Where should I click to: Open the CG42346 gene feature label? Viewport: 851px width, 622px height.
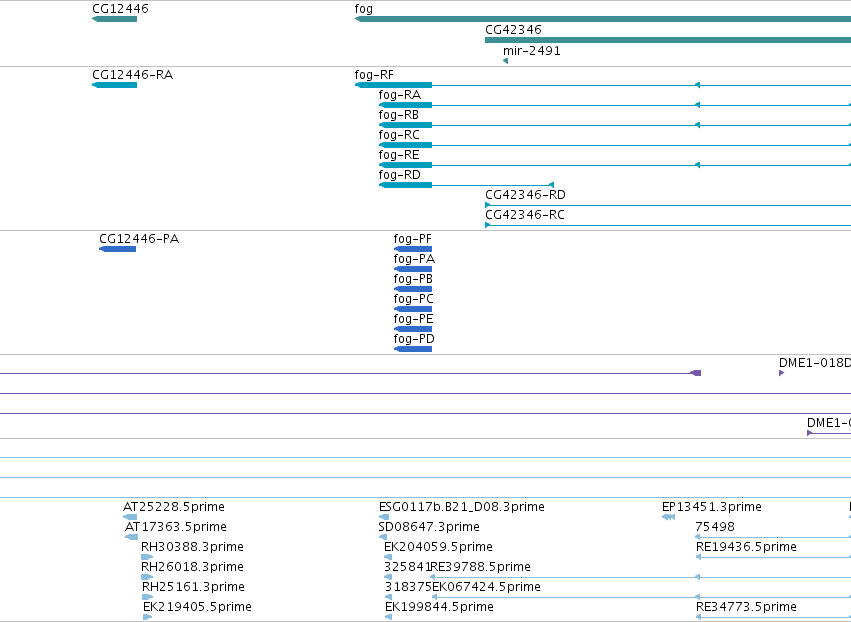tap(513, 30)
